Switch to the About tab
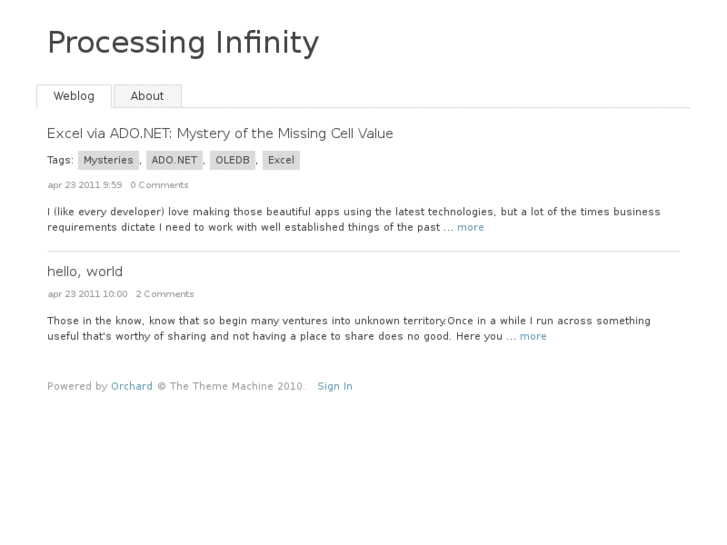 (x=147, y=96)
